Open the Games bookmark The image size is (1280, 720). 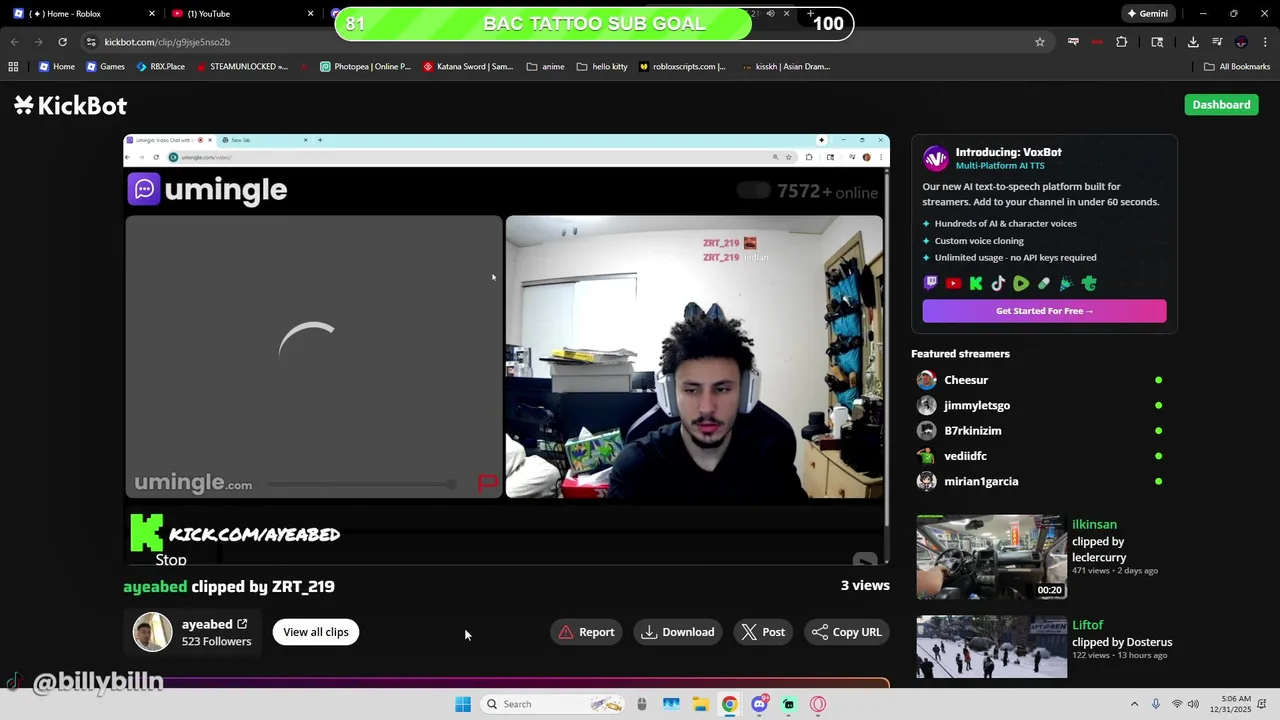click(105, 67)
